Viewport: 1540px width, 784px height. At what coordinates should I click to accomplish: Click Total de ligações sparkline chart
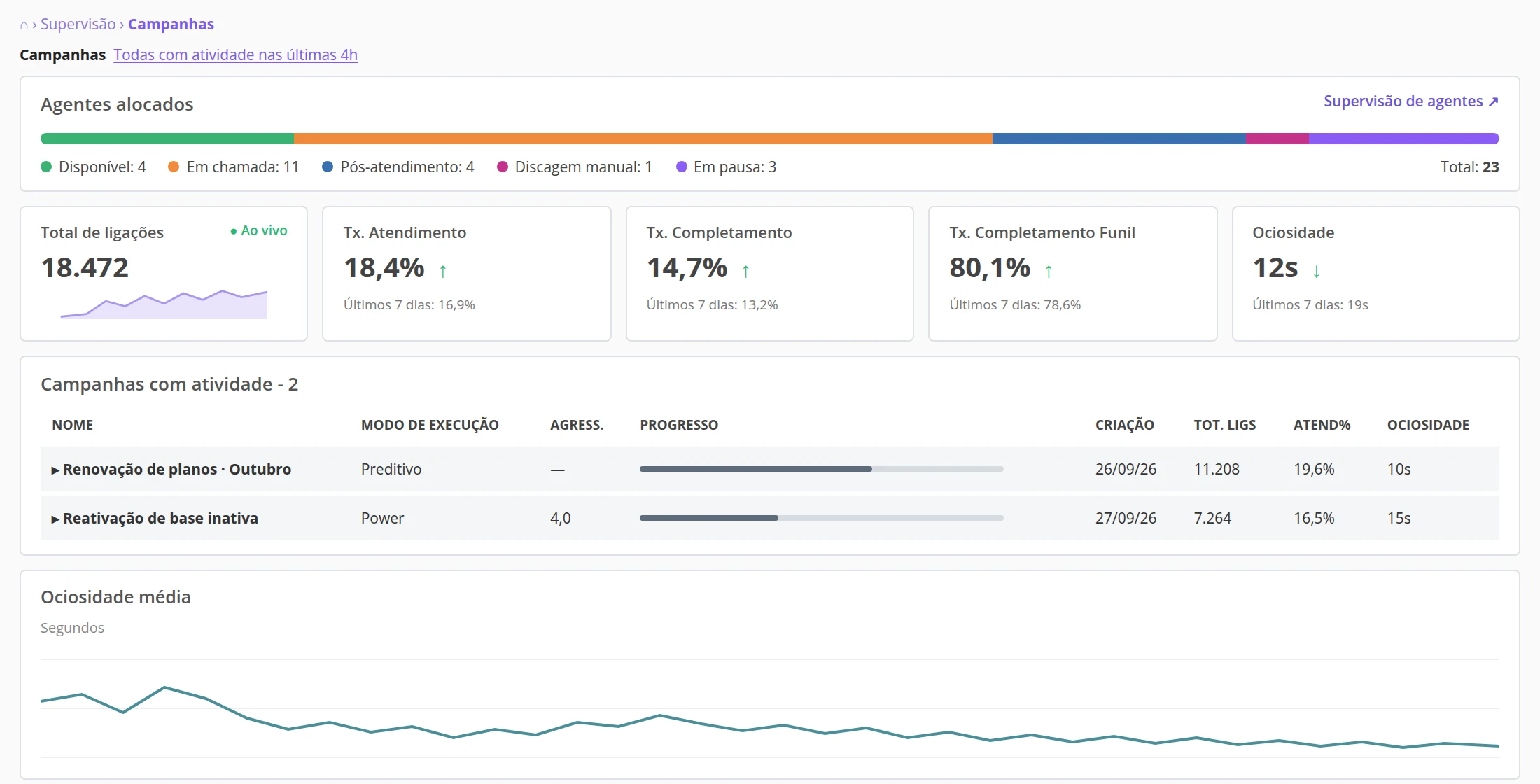(164, 304)
